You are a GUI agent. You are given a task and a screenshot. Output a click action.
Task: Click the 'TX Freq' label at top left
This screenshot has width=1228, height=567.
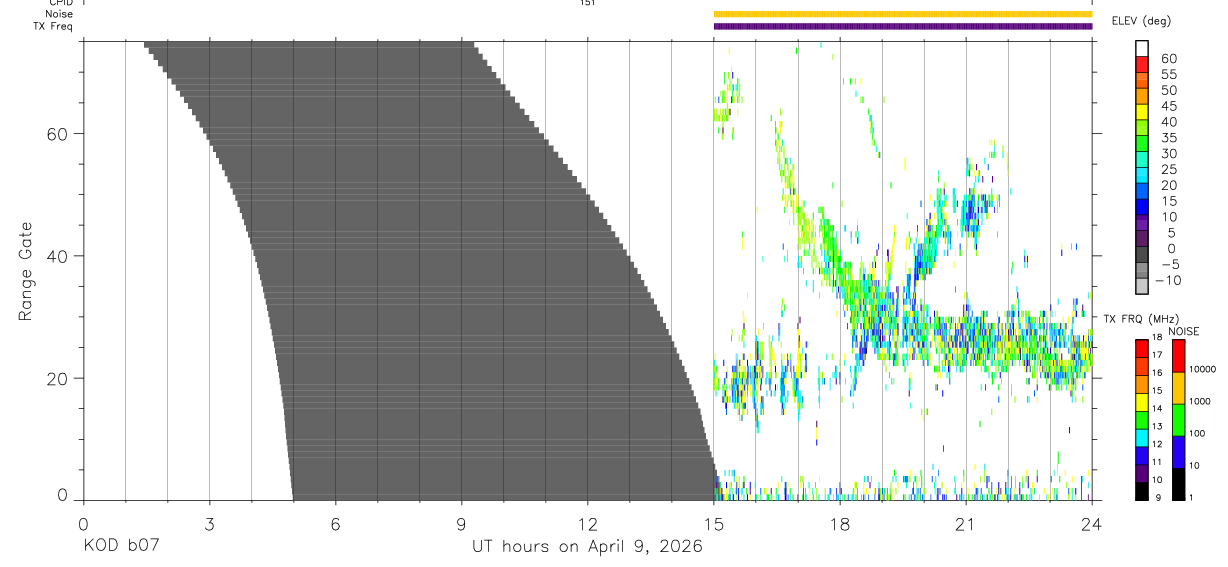pyautogui.click(x=53, y=26)
